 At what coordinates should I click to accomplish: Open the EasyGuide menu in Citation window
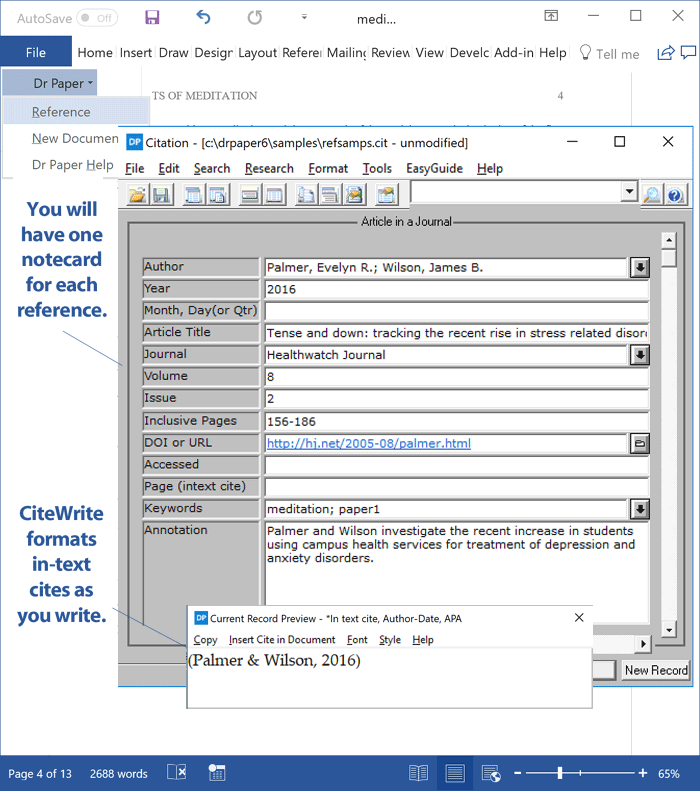(x=434, y=168)
